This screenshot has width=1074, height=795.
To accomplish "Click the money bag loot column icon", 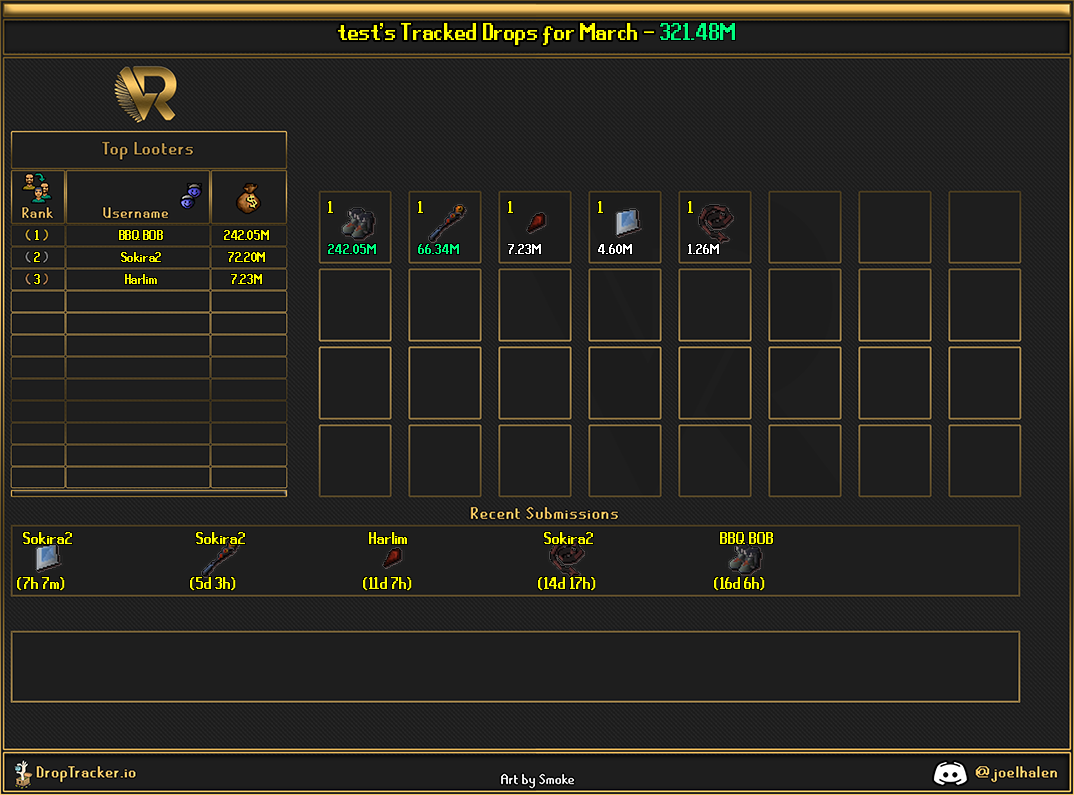I will pos(248,198).
